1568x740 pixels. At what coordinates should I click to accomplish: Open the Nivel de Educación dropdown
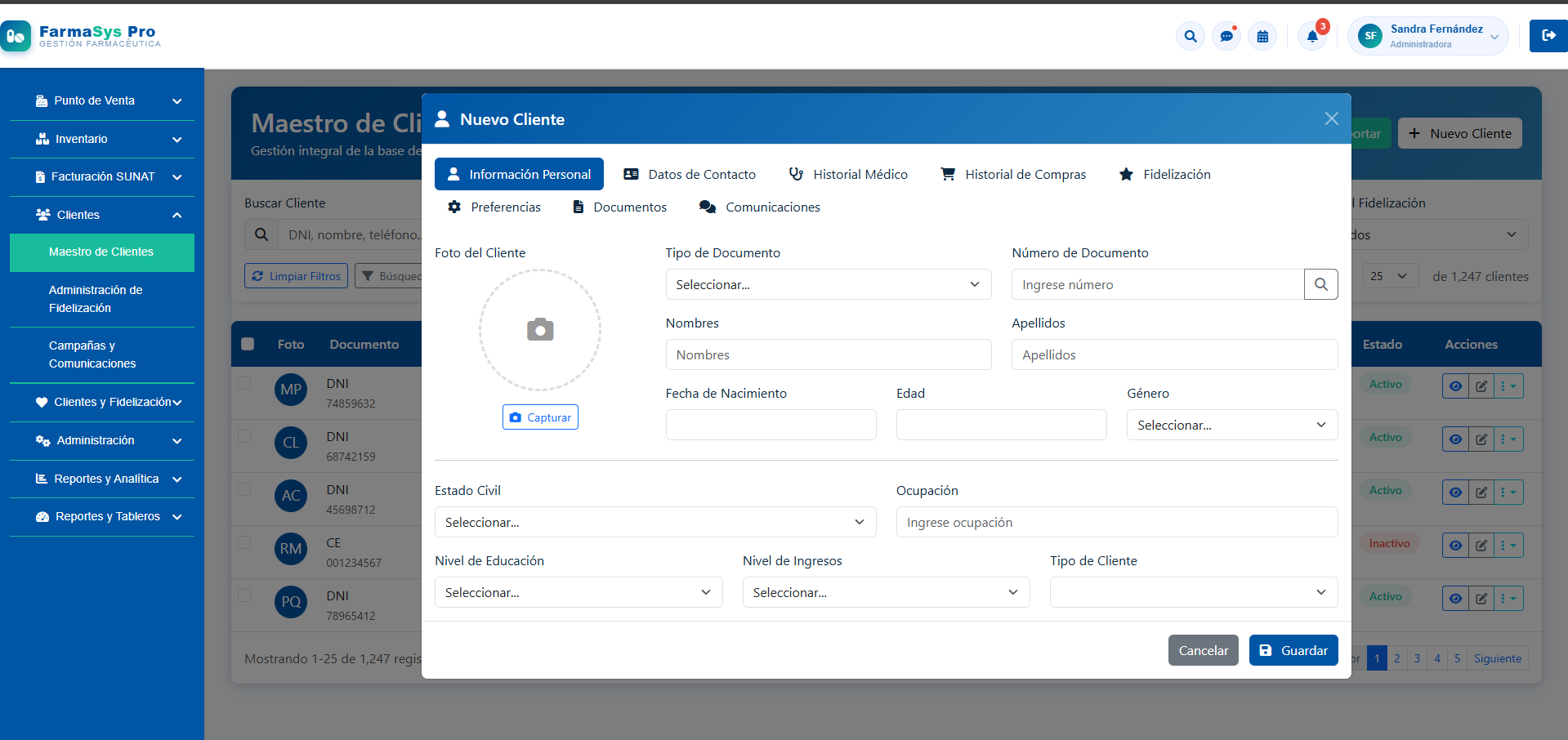click(579, 592)
